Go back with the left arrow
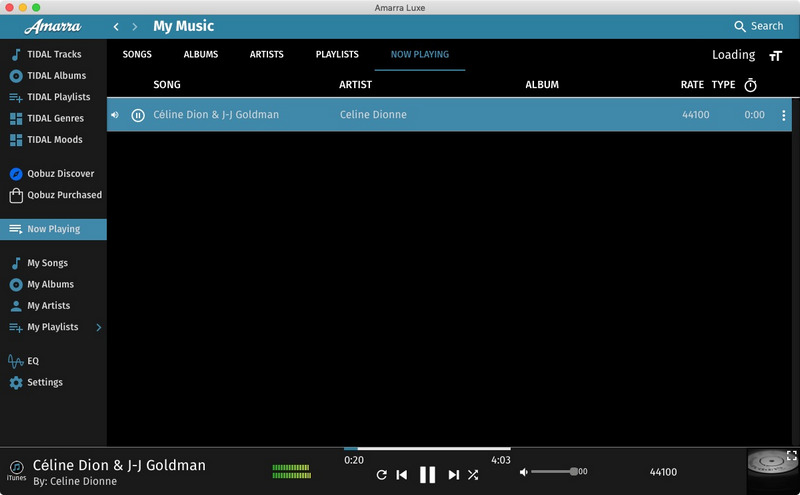Image resolution: width=800 pixels, height=495 pixels. (116, 27)
